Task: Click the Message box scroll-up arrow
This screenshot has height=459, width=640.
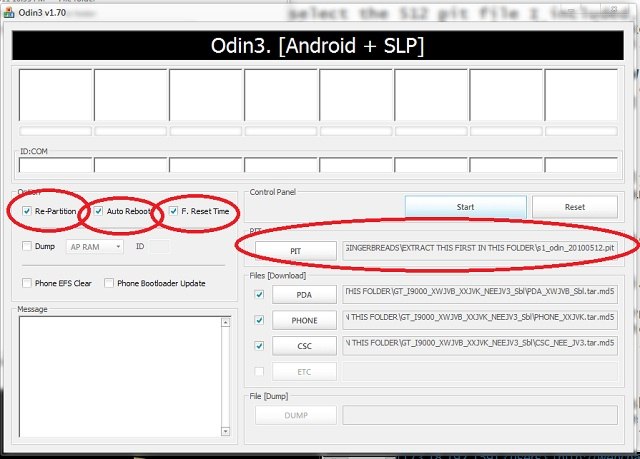Action: coord(225,322)
